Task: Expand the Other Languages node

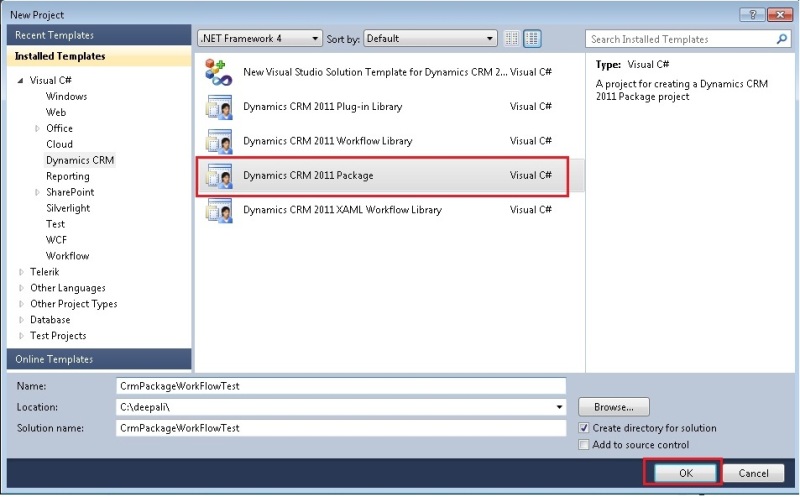Action: coord(21,288)
